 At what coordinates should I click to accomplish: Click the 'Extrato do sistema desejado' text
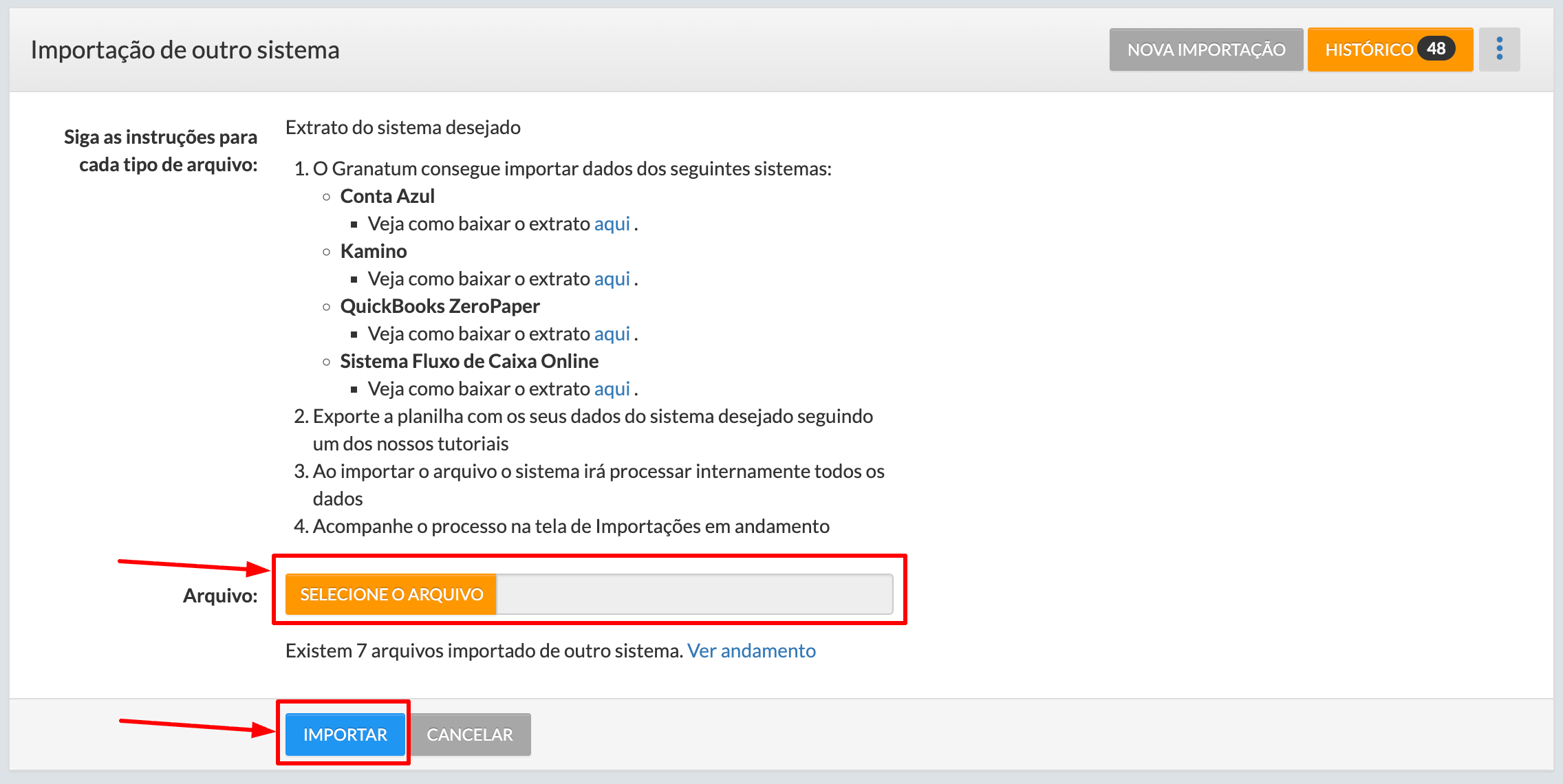pos(402,127)
